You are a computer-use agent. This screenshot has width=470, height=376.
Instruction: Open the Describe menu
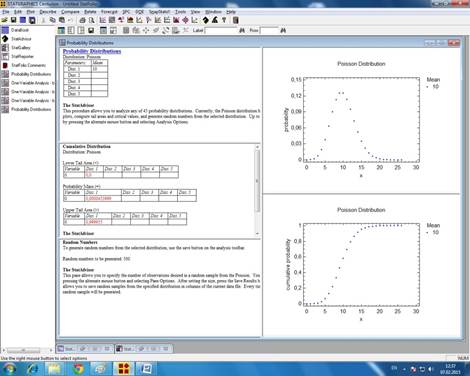click(x=48, y=12)
